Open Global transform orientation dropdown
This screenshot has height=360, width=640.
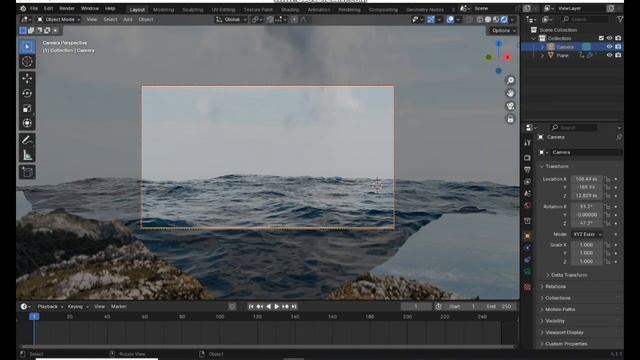pyautogui.click(x=231, y=19)
